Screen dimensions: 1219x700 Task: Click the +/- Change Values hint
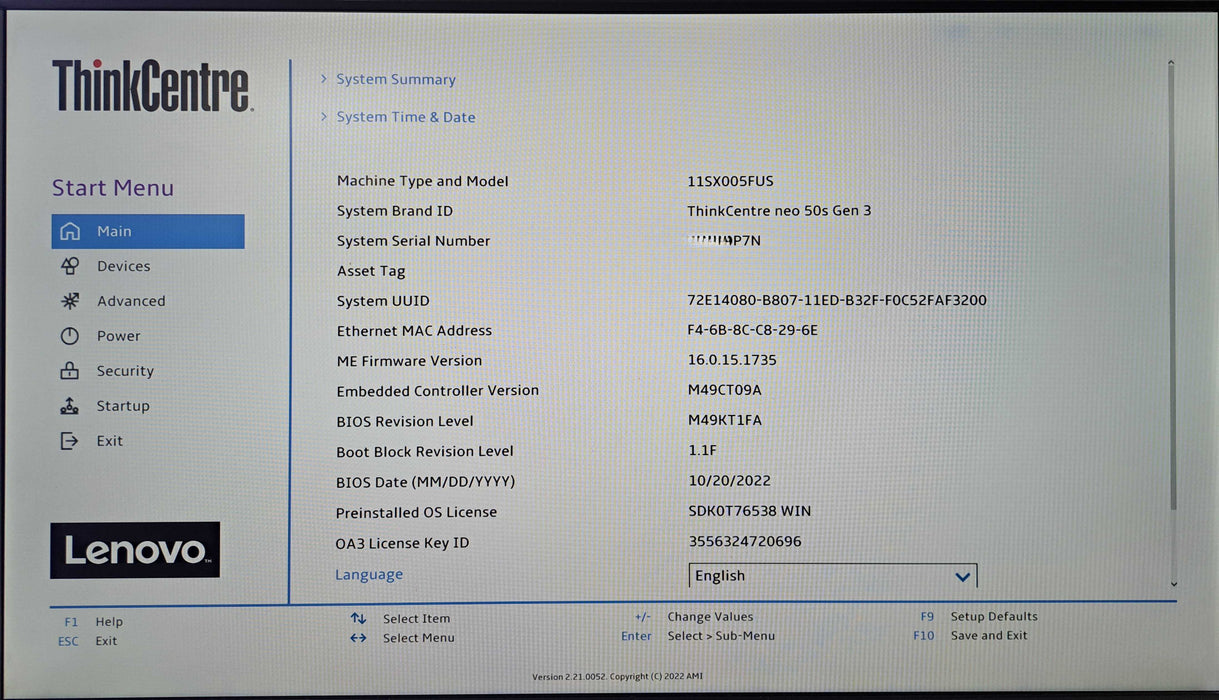tap(694, 617)
